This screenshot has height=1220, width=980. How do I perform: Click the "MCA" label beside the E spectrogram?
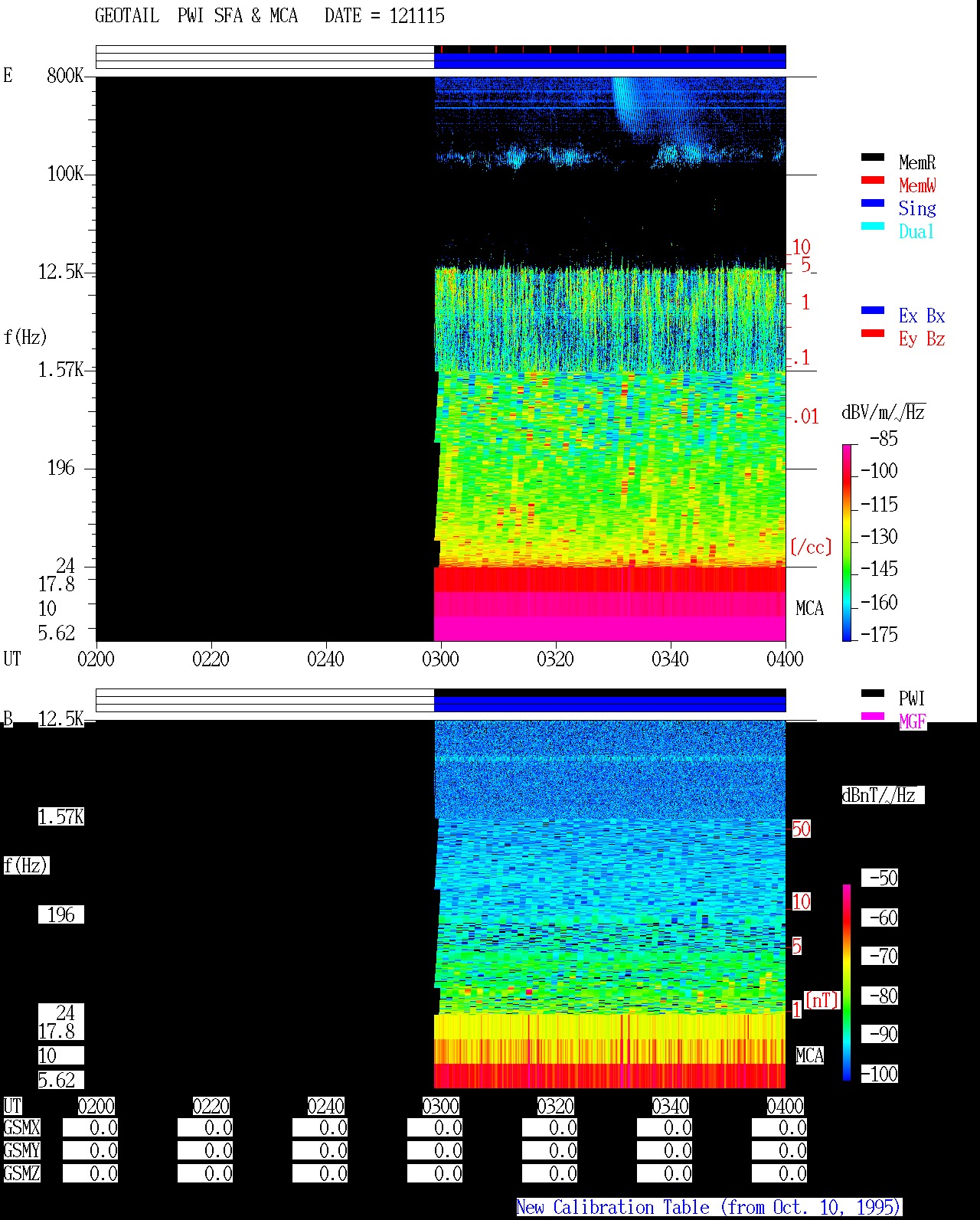tap(810, 609)
